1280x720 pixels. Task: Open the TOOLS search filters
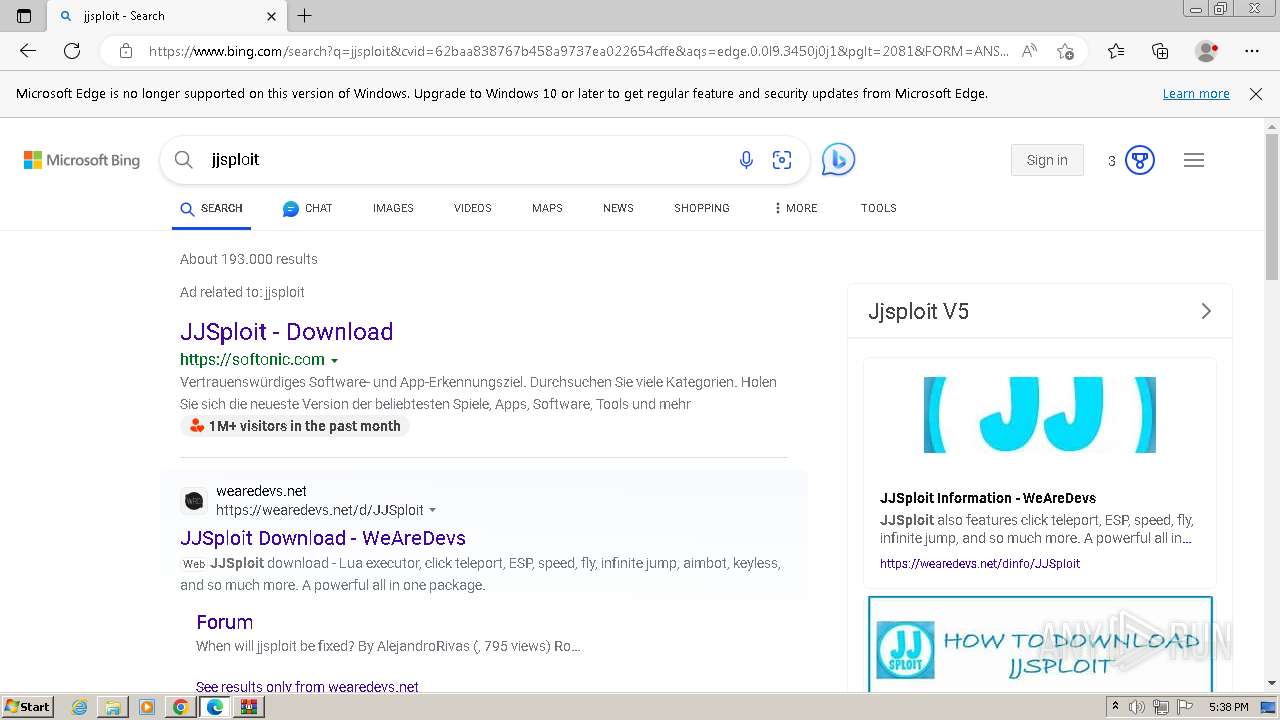click(x=879, y=208)
